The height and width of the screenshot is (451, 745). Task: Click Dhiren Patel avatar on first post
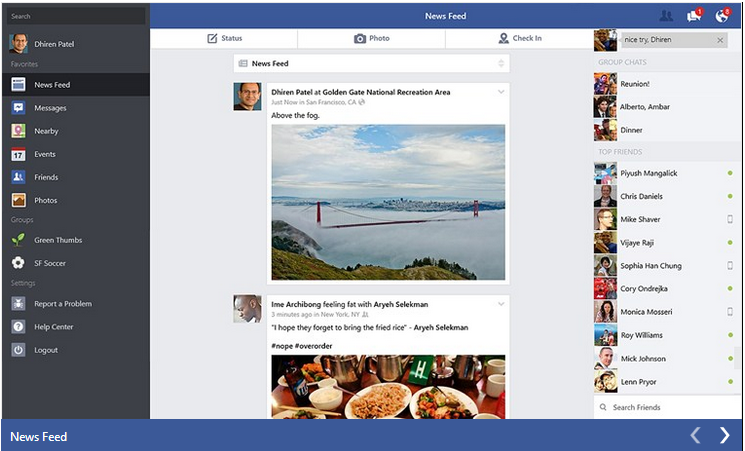(247, 96)
